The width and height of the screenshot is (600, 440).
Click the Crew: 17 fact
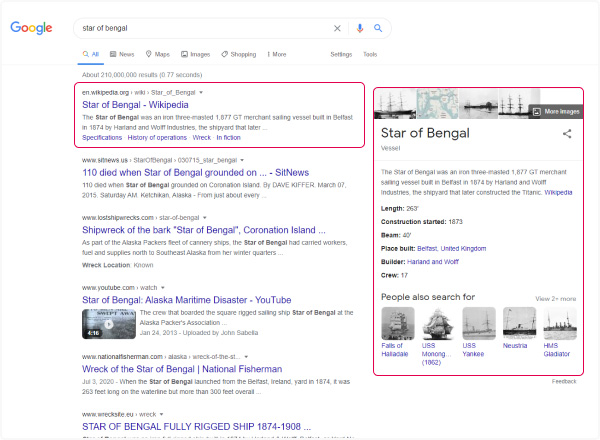click(395, 275)
